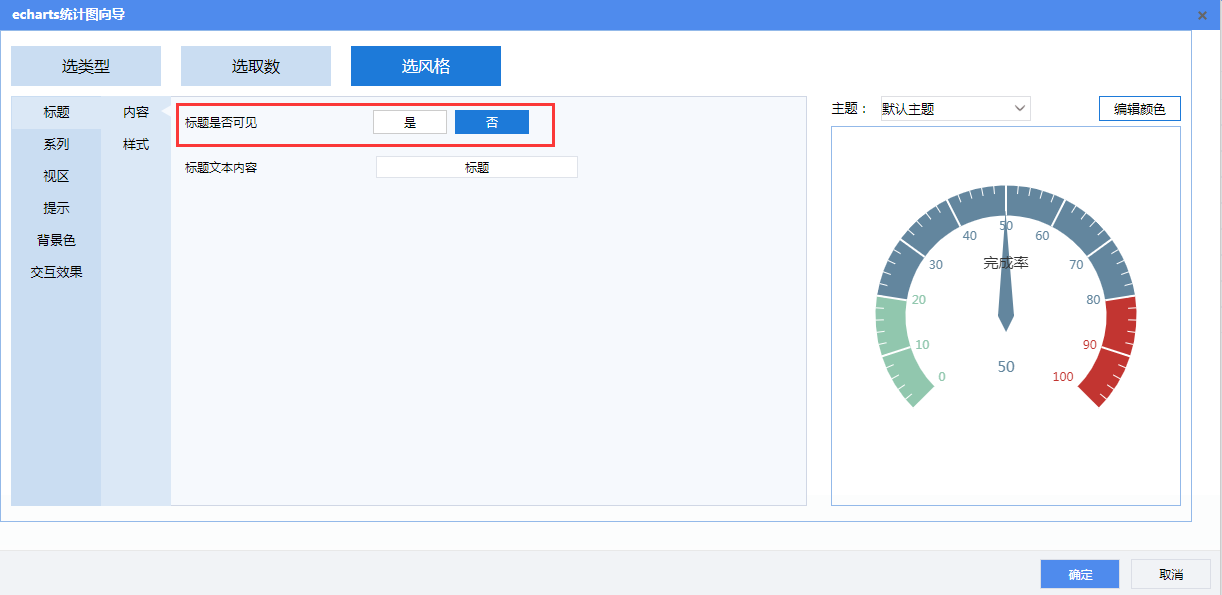This screenshot has width=1222, height=595.
Task: Click the 编辑颜色 button
Action: (1139, 109)
